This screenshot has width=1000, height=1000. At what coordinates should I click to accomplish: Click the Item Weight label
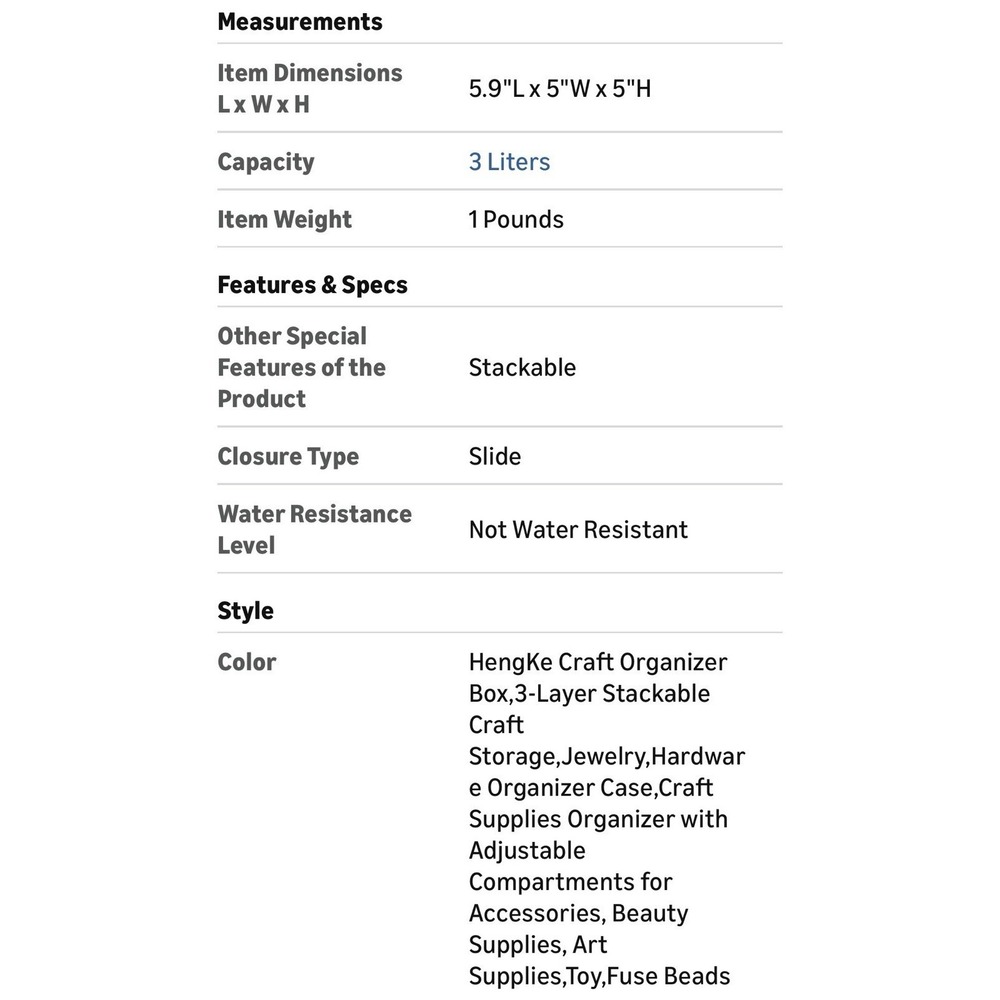(x=284, y=219)
